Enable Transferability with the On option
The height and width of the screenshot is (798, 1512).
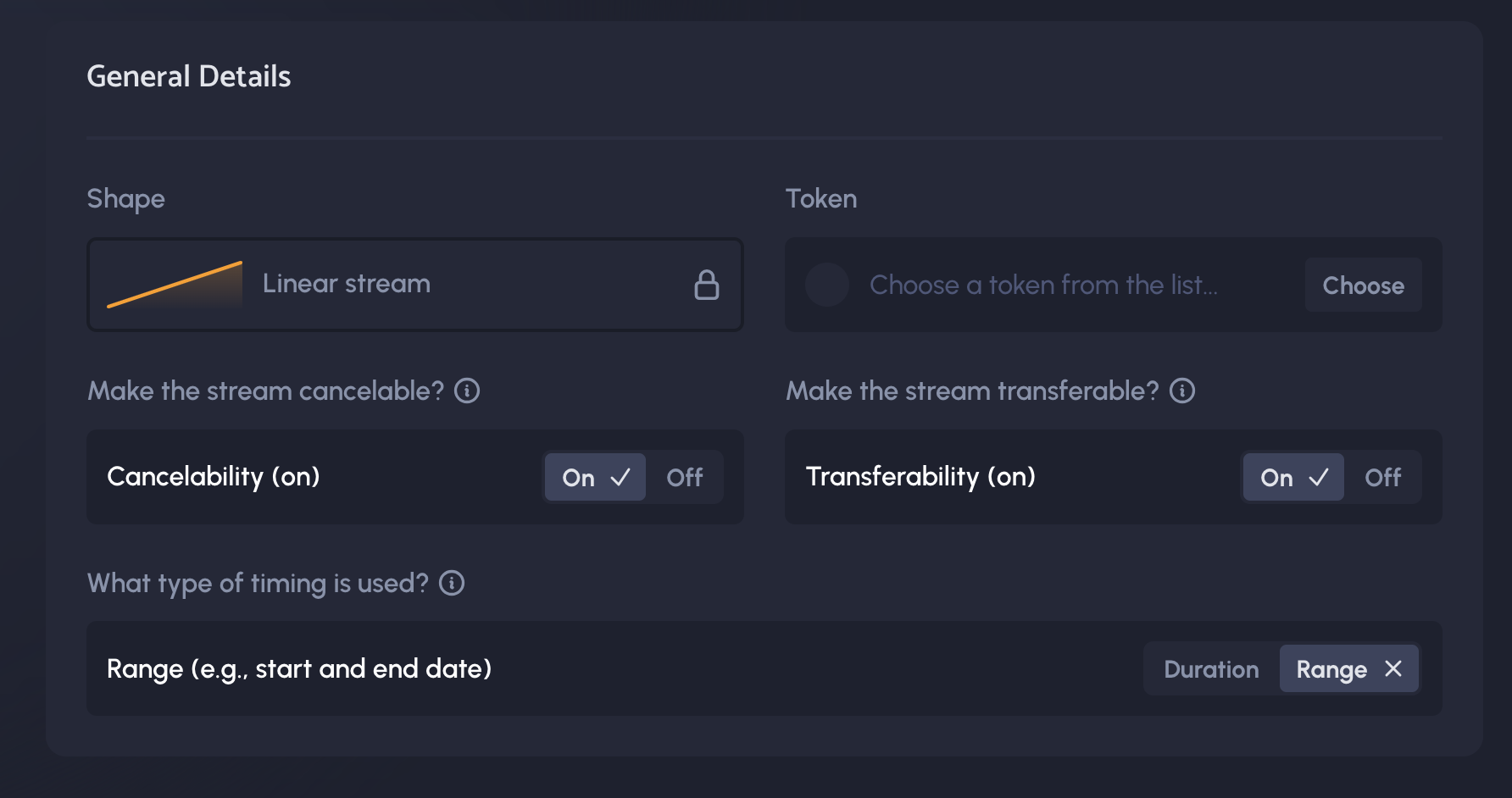pyautogui.click(x=1276, y=477)
